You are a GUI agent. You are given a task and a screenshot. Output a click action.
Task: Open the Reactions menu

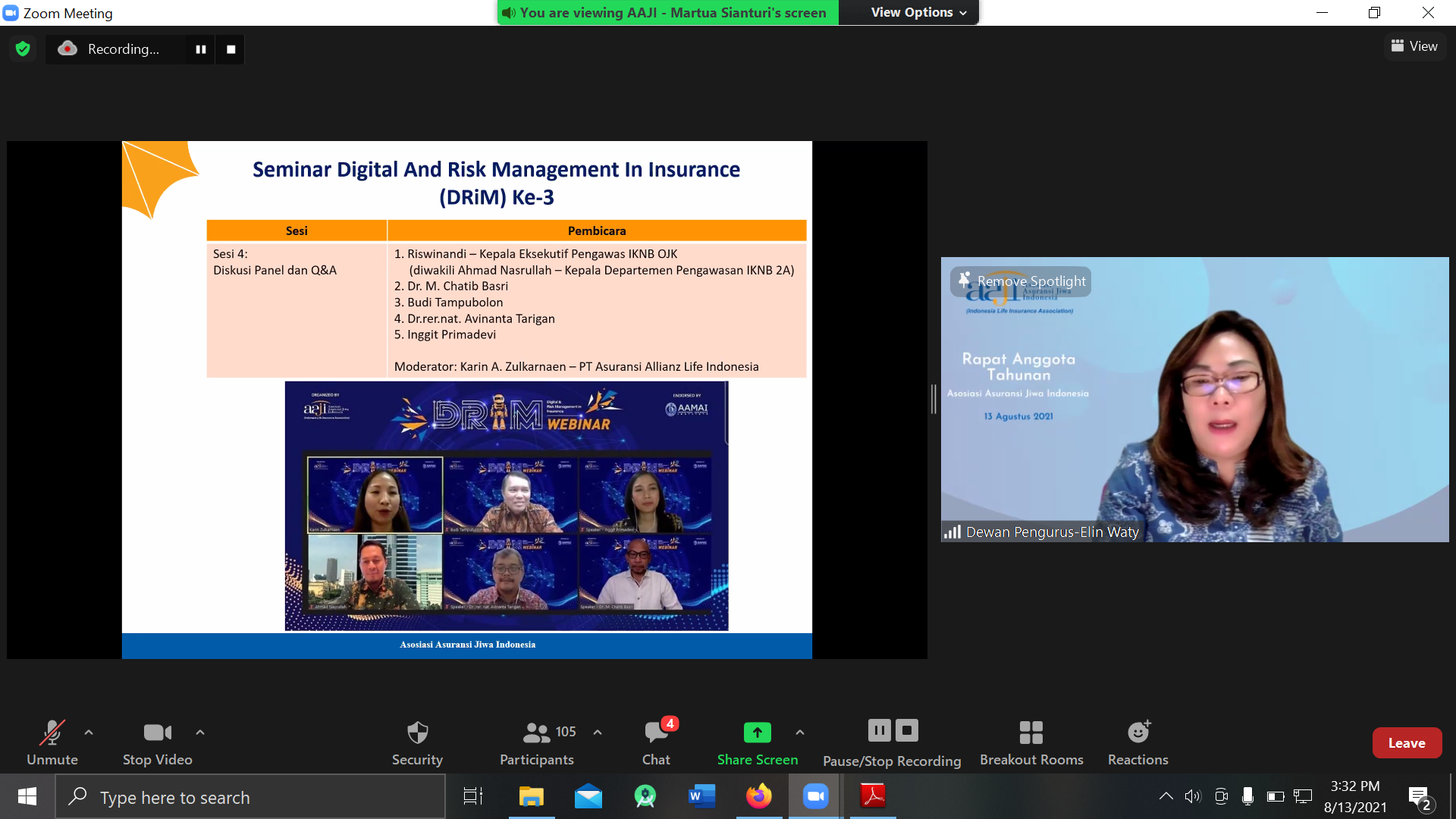point(1137,743)
